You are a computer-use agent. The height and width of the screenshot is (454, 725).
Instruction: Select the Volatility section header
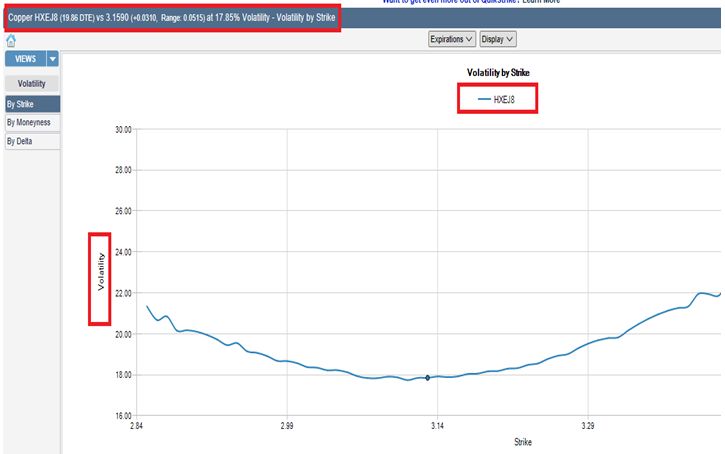(31, 84)
